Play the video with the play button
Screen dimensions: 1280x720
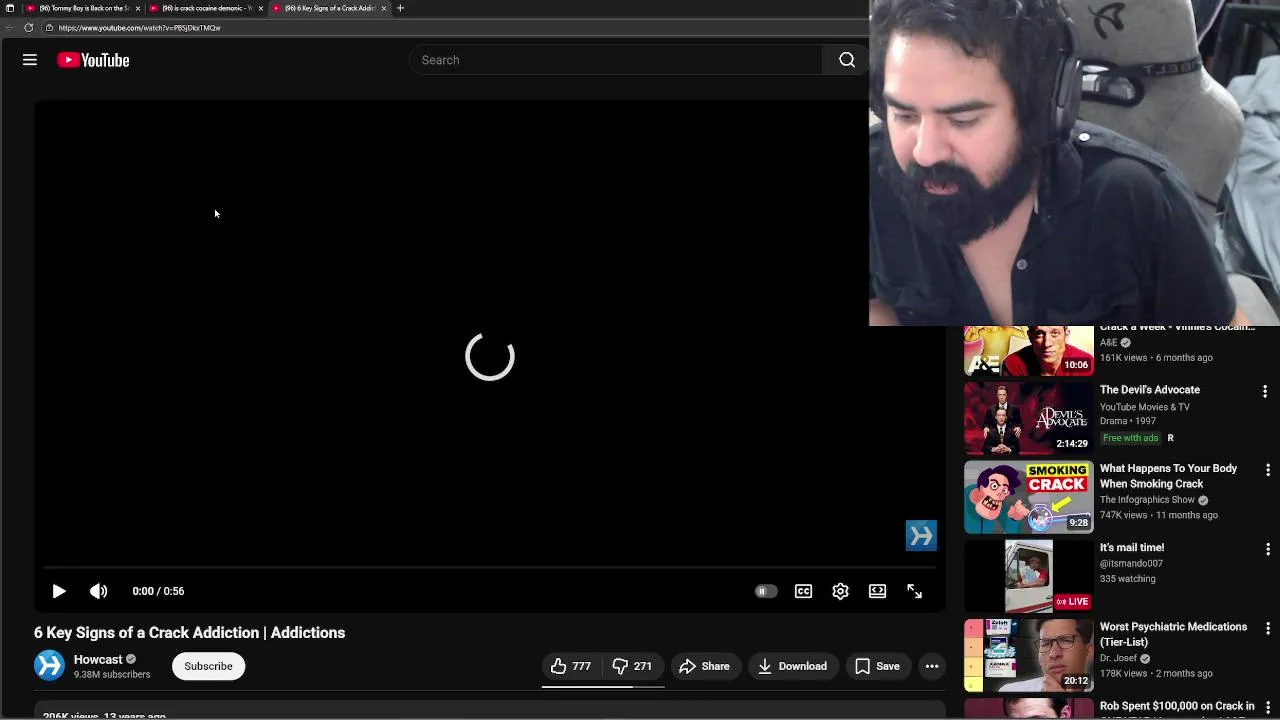coord(59,591)
